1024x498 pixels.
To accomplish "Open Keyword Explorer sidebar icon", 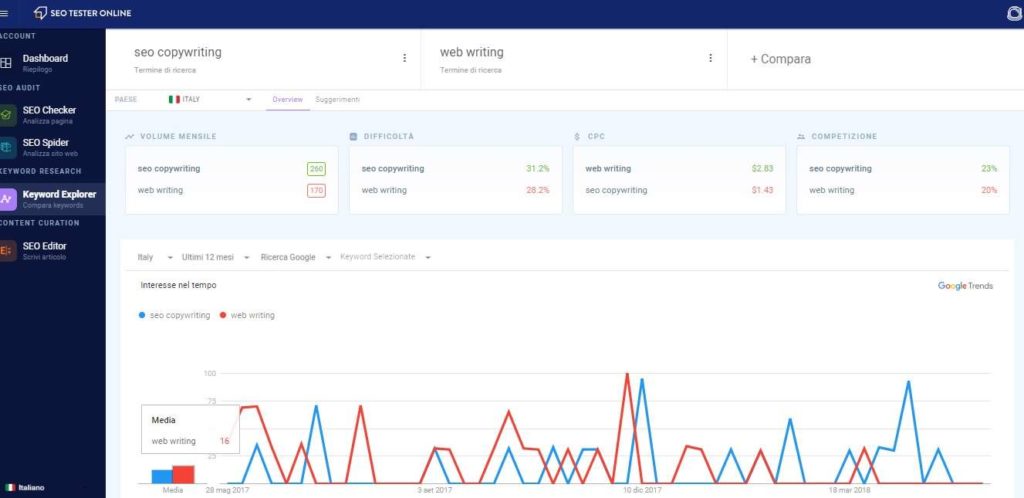I will coord(7,199).
